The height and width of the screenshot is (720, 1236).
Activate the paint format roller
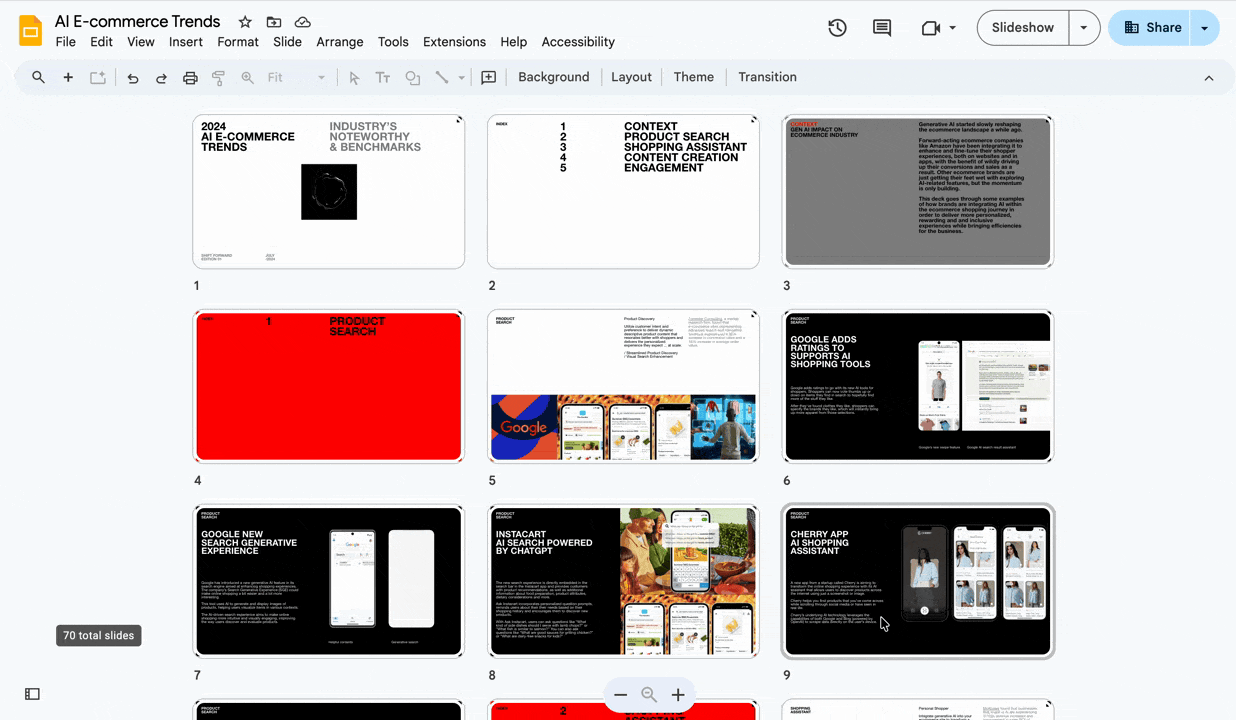(x=218, y=77)
